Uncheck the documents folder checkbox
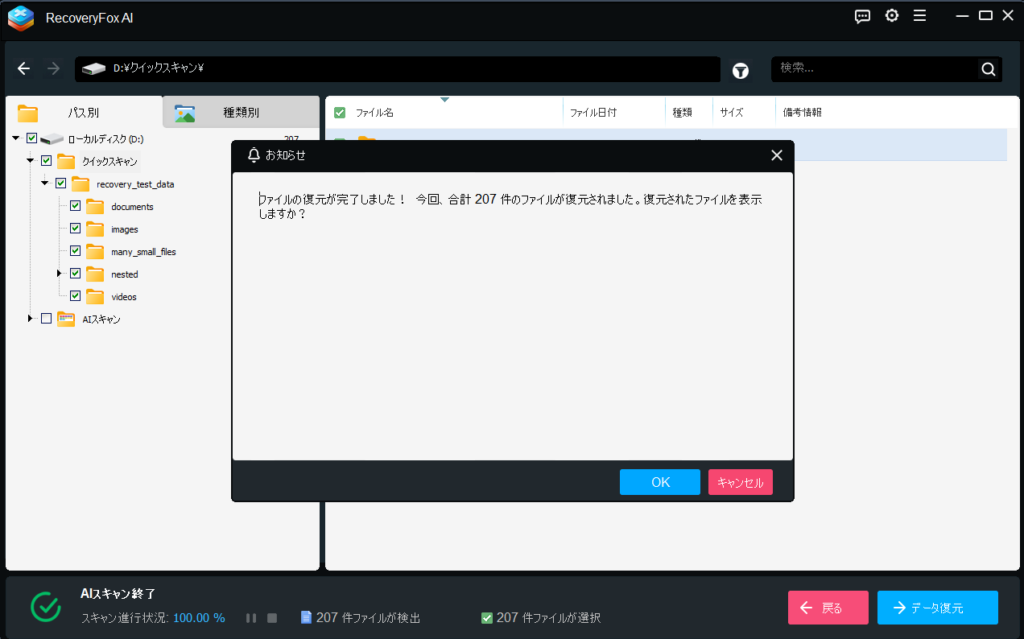Image resolution: width=1024 pixels, height=639 pixels. [75, 206]
